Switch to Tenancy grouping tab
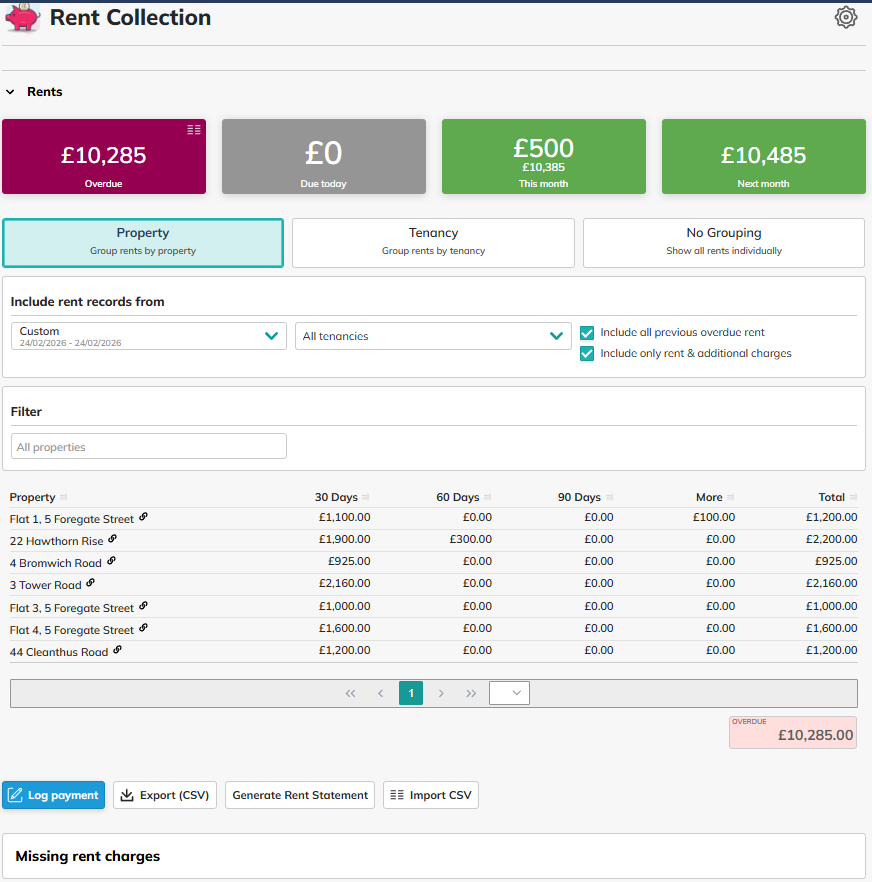Screen dimensions: 872x882 click(433, 243)
